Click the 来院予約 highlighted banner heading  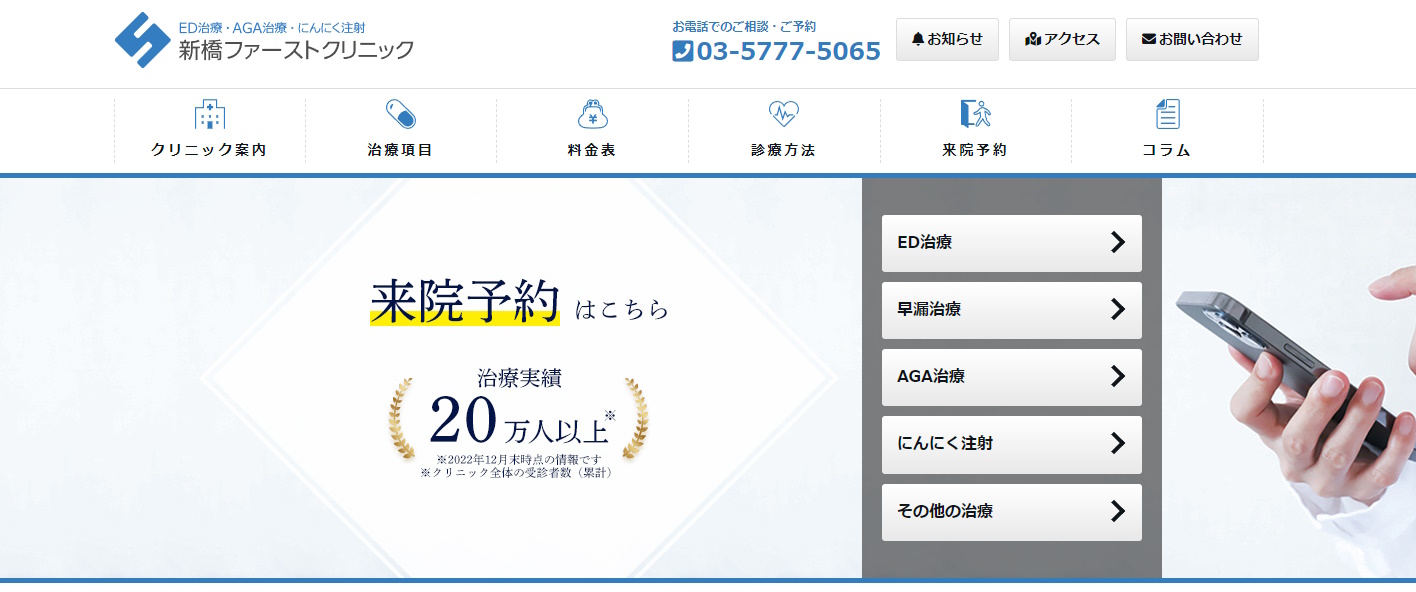point(464,300)
